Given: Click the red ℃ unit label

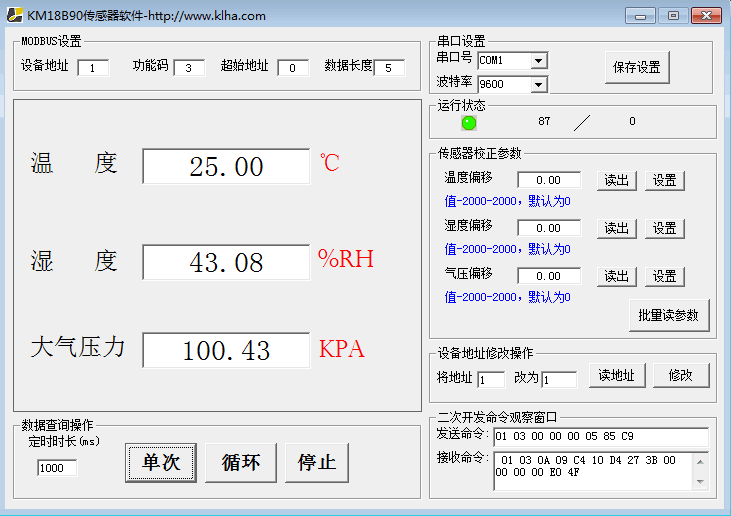Looking at the screenshot, I should point(330,163).
